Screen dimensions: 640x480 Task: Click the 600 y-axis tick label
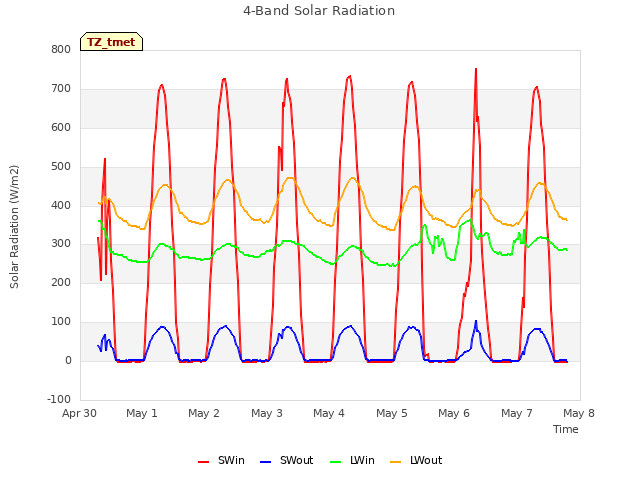[61, 127]
